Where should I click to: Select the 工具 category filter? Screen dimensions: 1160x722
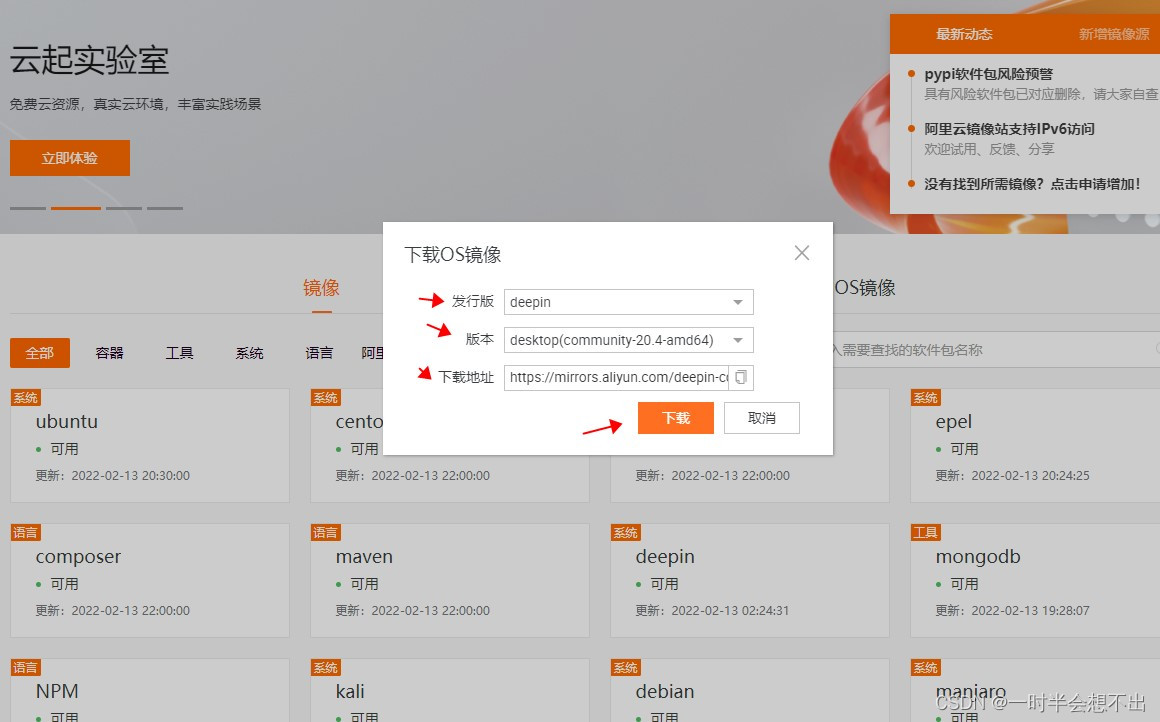(x=179, y=353)
